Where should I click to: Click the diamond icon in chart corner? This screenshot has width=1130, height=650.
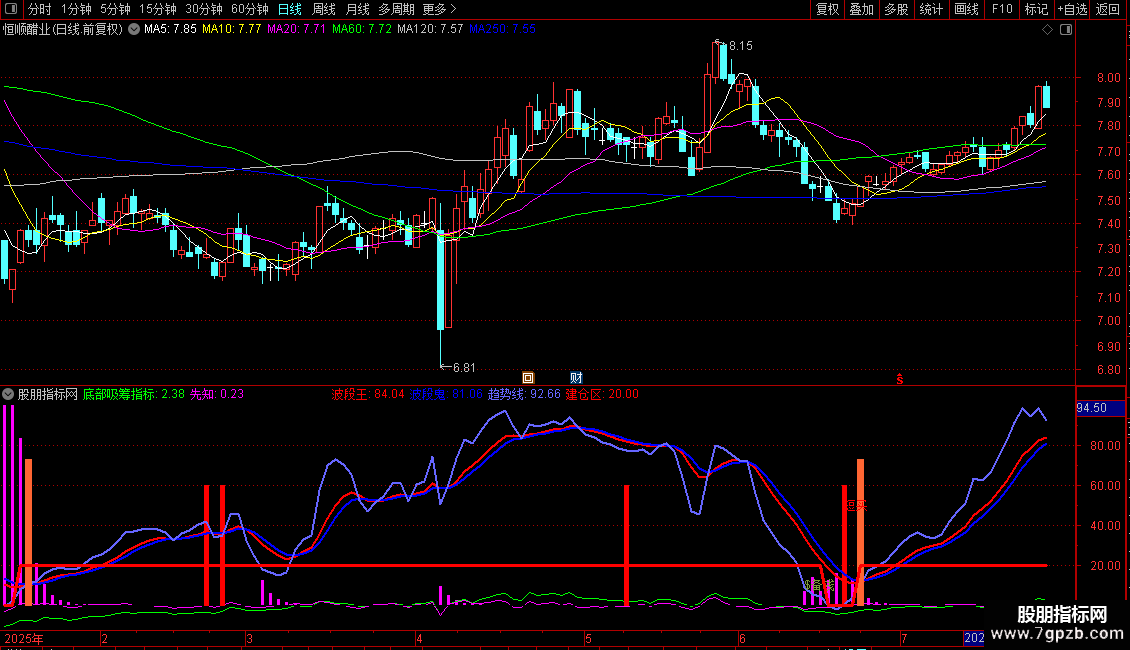tap(1048, 30)
